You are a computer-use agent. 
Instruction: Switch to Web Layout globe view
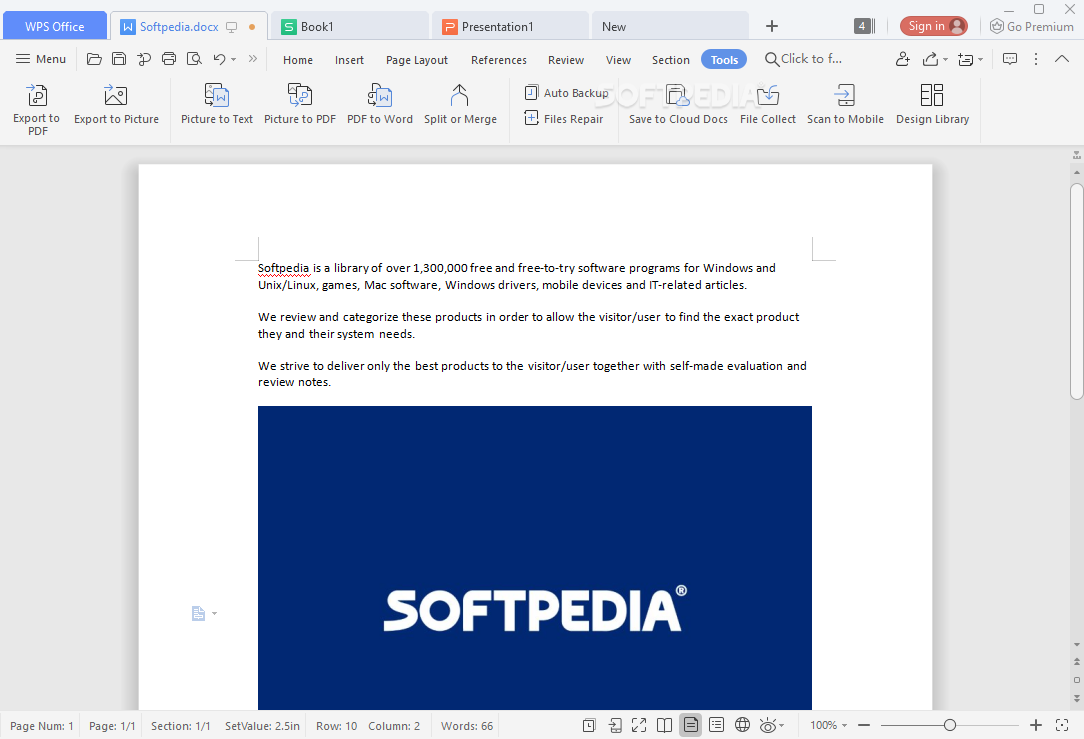(x=742, y=725)
